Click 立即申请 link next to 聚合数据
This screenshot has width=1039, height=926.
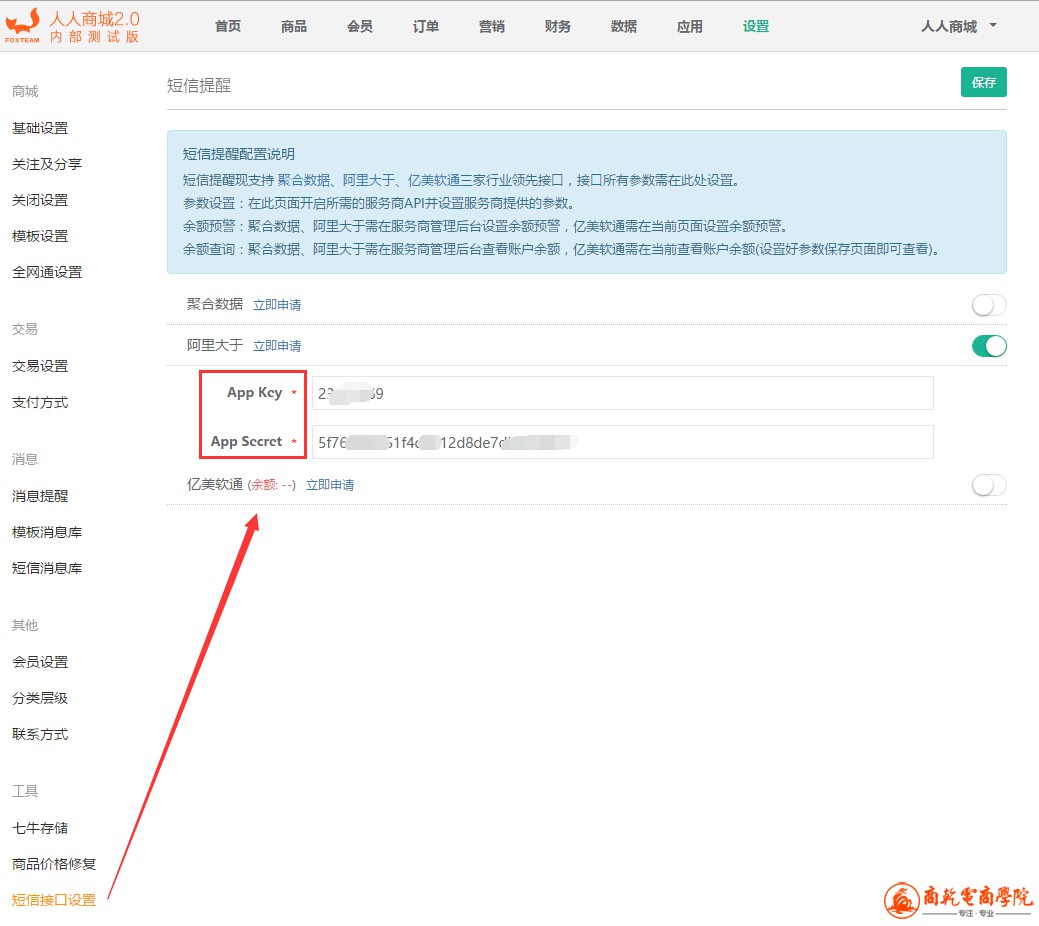(x=277, y=305)
